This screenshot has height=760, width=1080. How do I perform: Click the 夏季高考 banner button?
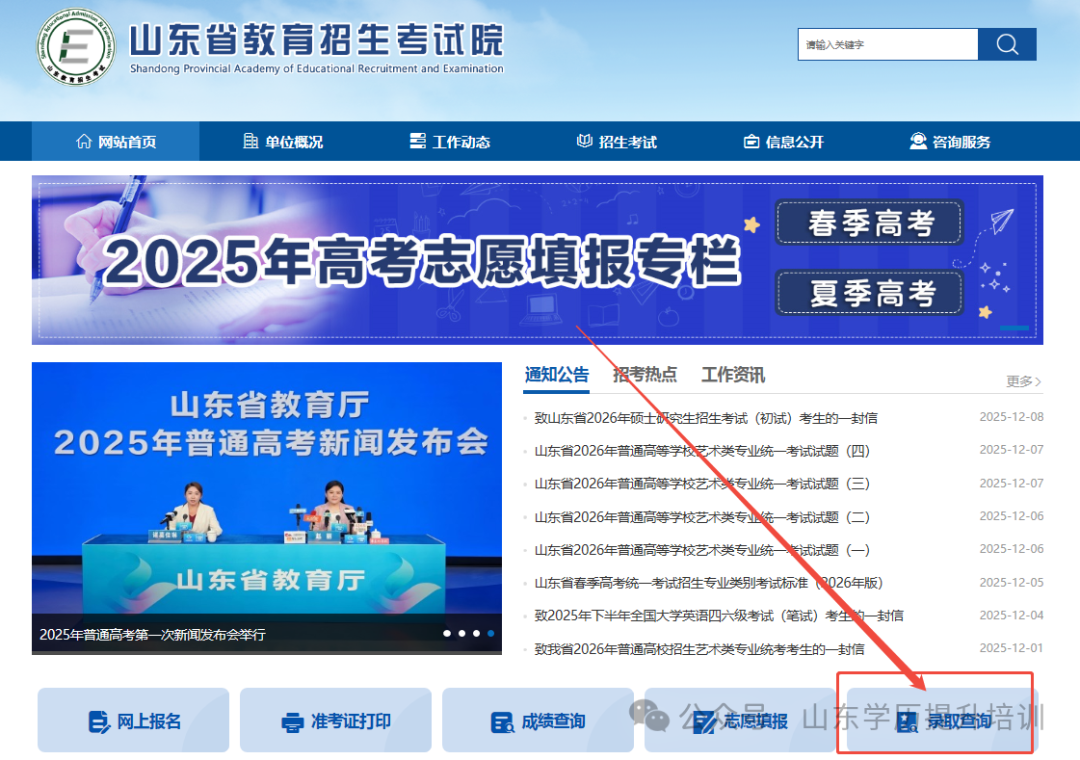pos(869,292)
